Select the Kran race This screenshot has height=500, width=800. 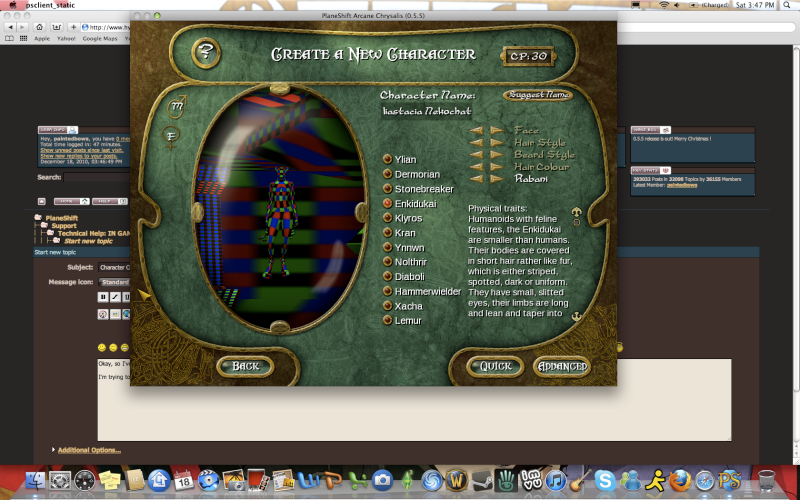pyautogui.click(x=399, y=233)
